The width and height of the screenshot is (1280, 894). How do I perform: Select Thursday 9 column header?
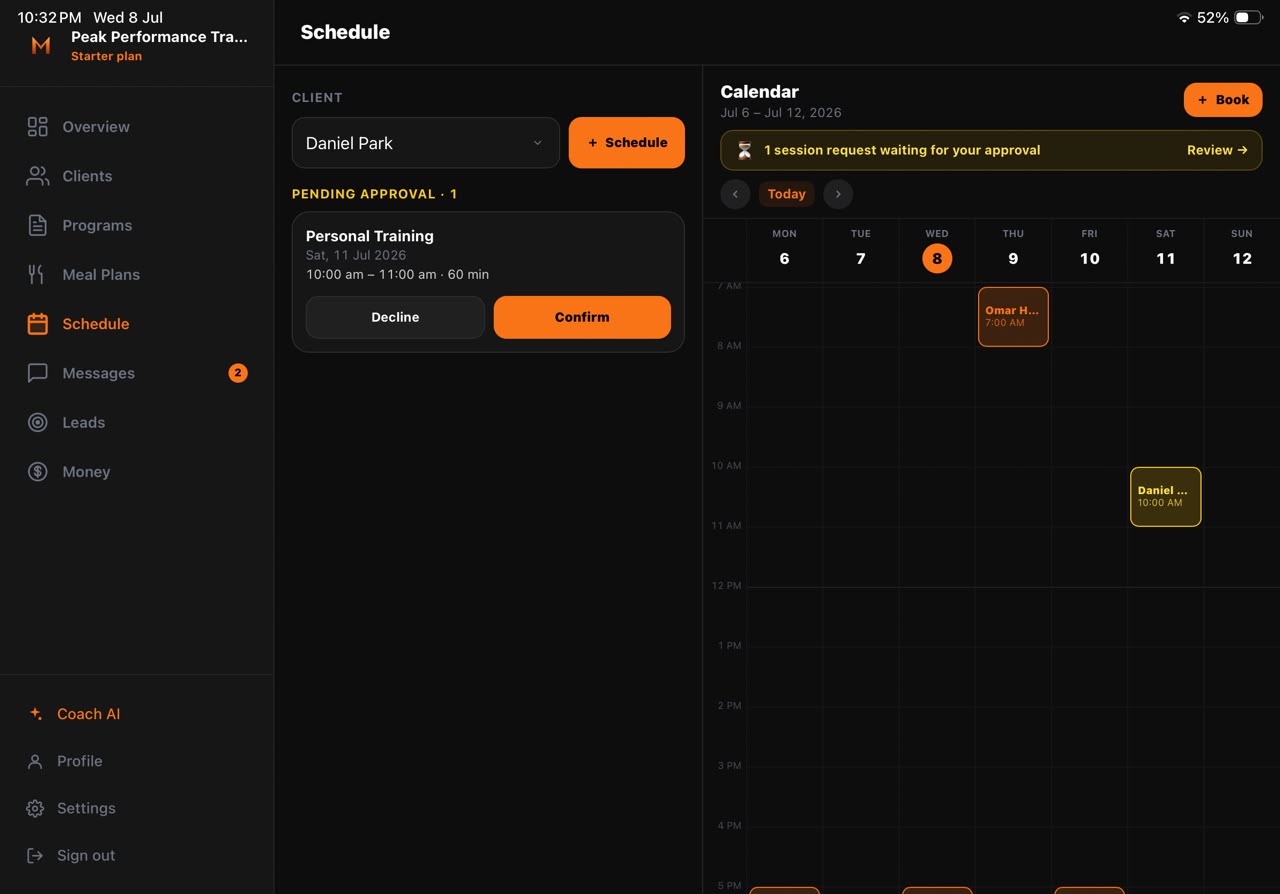tap(1013, 248)
